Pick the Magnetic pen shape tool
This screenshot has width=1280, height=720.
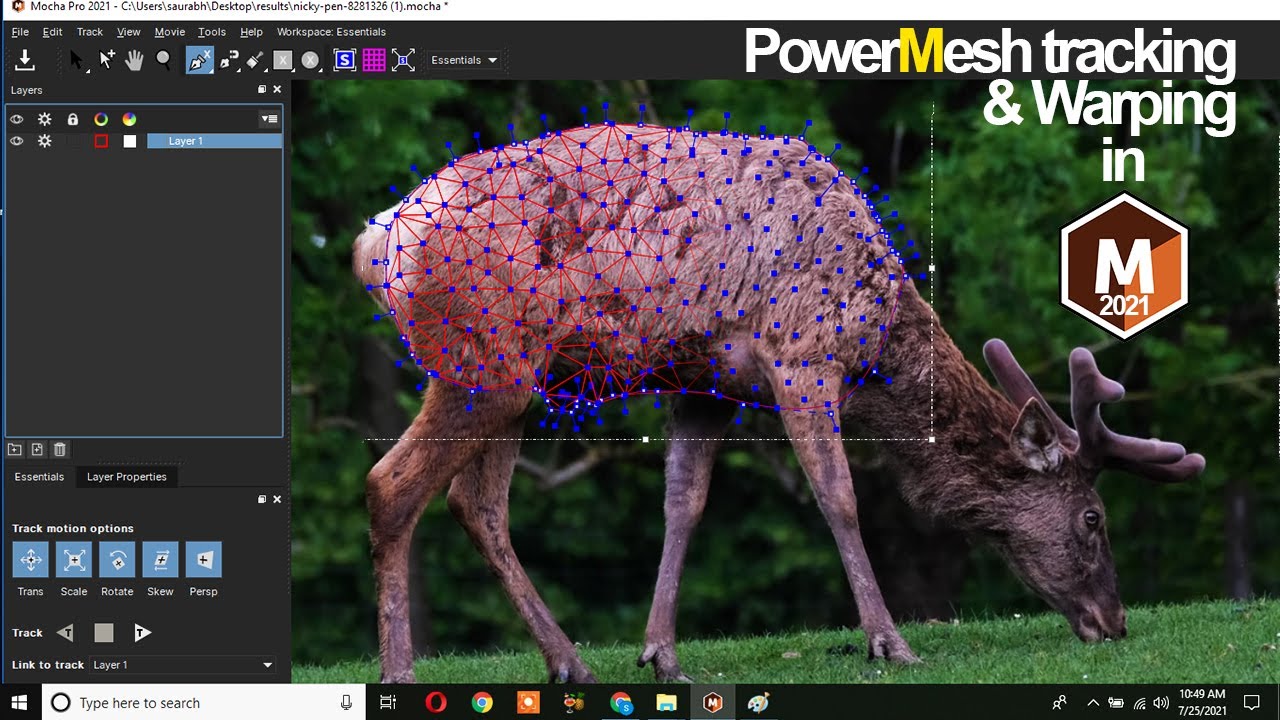pos(229,60)
